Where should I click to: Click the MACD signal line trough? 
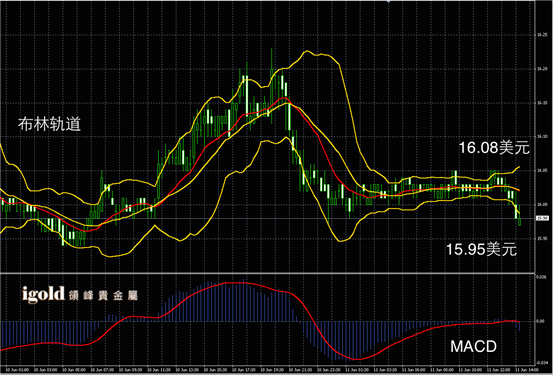(x=356, y=359)
